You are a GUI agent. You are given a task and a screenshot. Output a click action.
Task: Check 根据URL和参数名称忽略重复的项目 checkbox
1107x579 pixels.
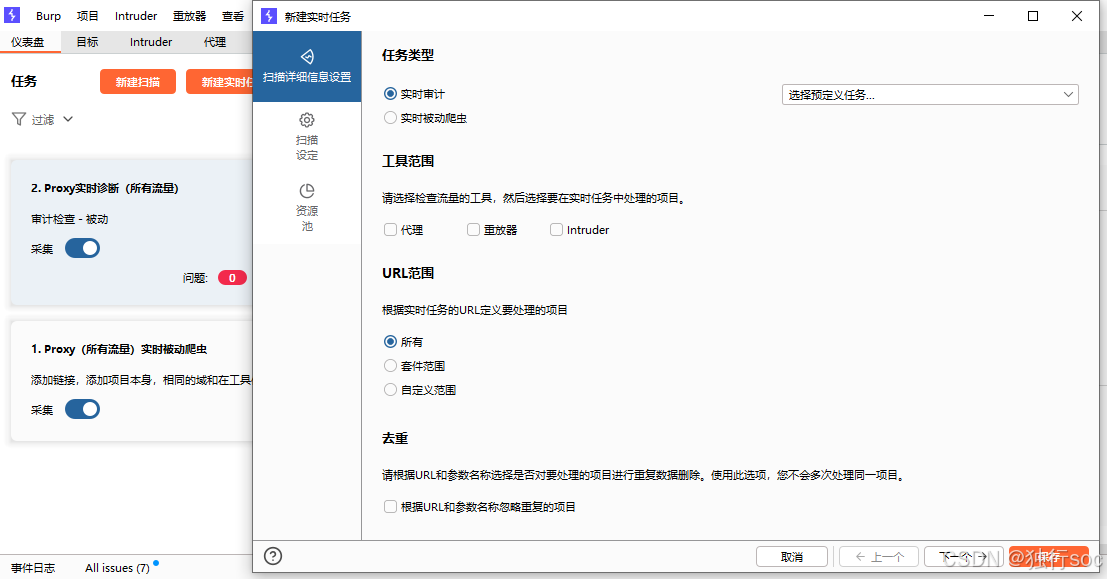[390, 506]
